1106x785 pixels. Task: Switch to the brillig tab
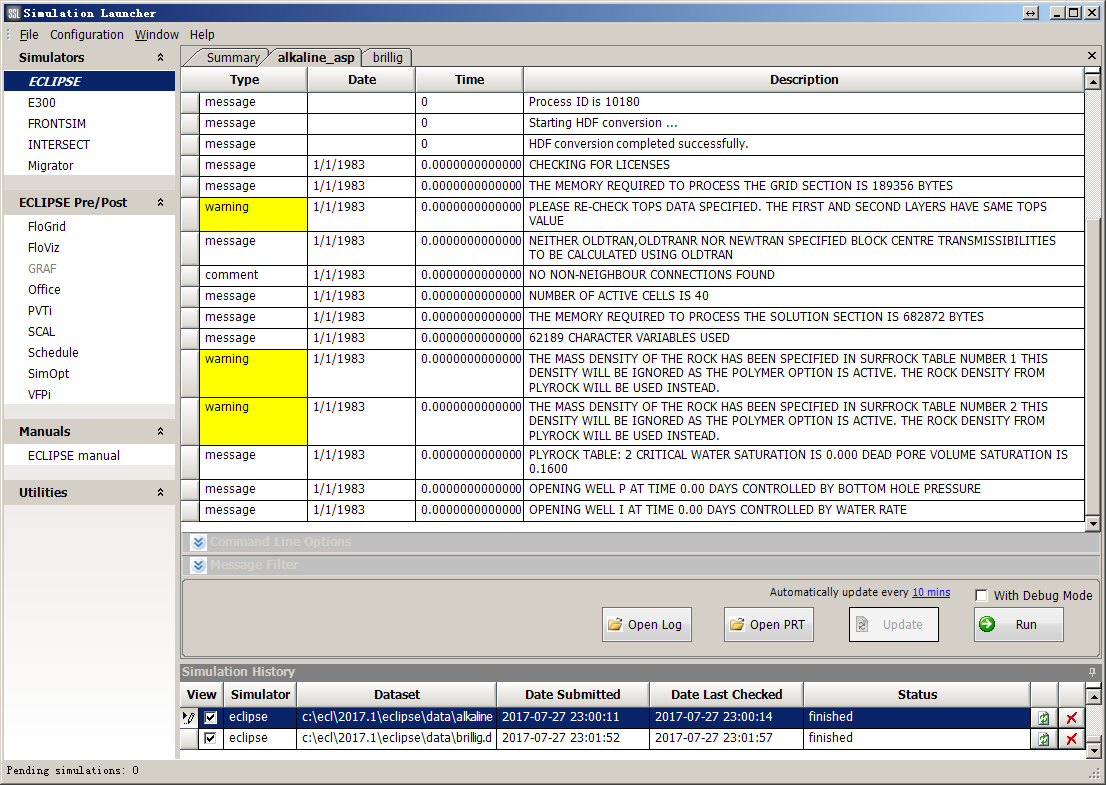pos(387,58)
